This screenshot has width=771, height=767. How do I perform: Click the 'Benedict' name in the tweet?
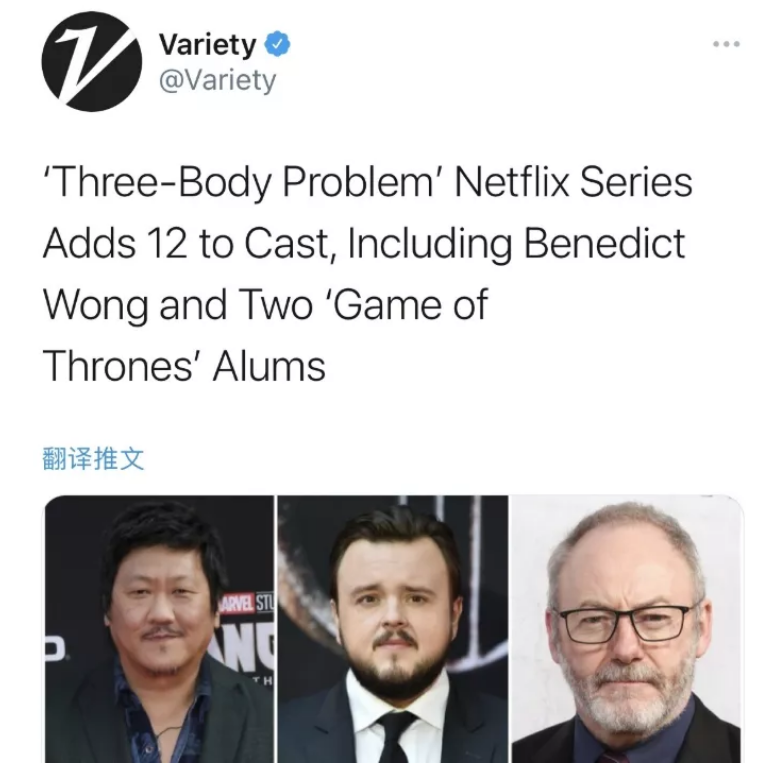click(604, 243)
